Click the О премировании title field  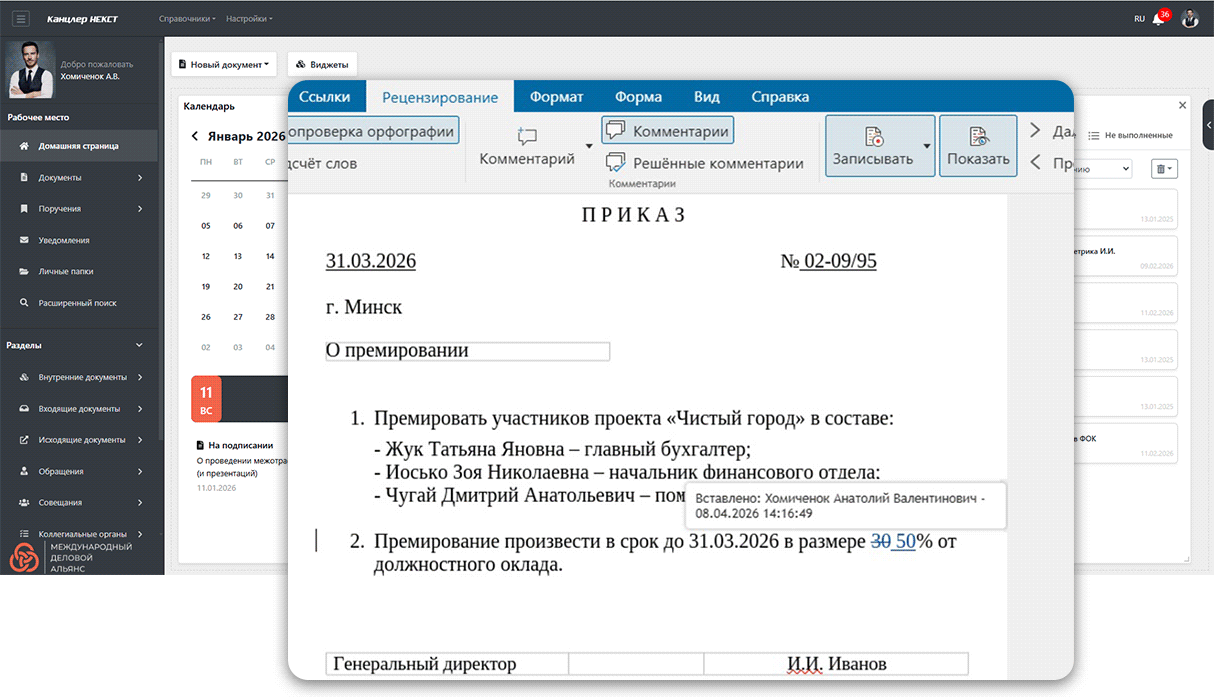(x=467, y=351)
